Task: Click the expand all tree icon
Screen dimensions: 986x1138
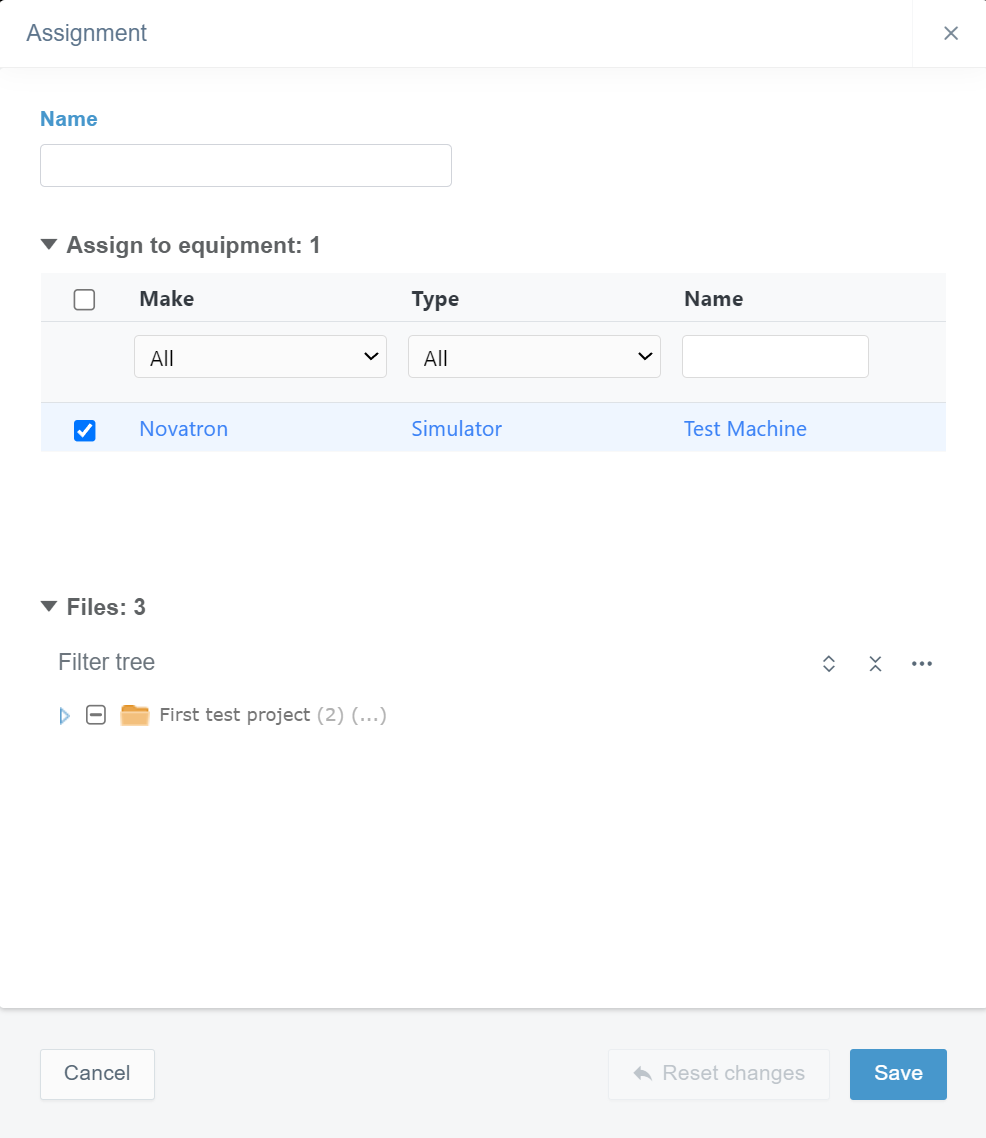Action: coord(829,664)
